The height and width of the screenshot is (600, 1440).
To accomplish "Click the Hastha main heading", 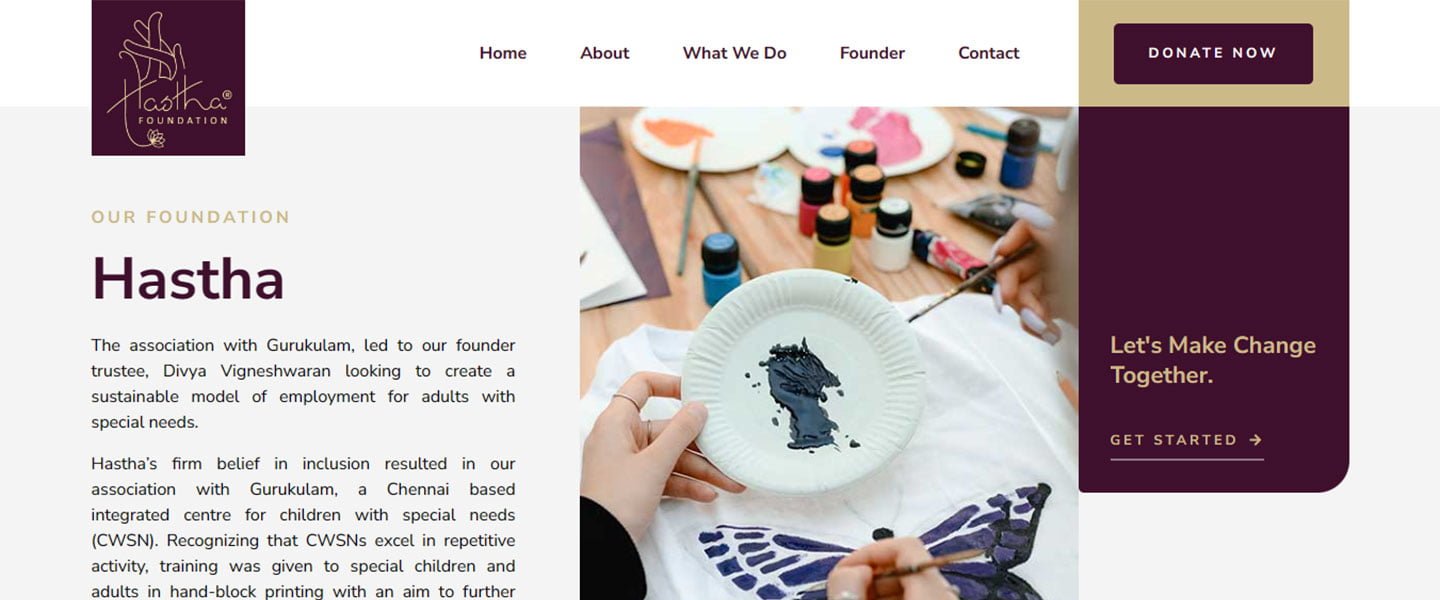I will click(x=188, y=278).
